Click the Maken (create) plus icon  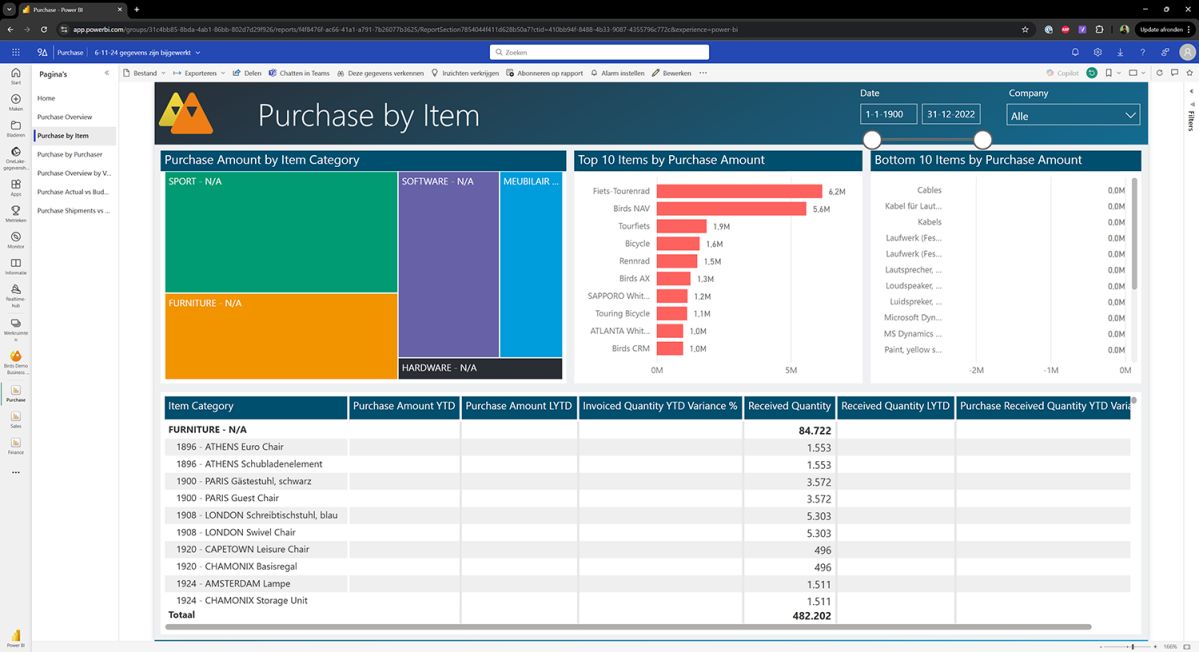point(16,99)
